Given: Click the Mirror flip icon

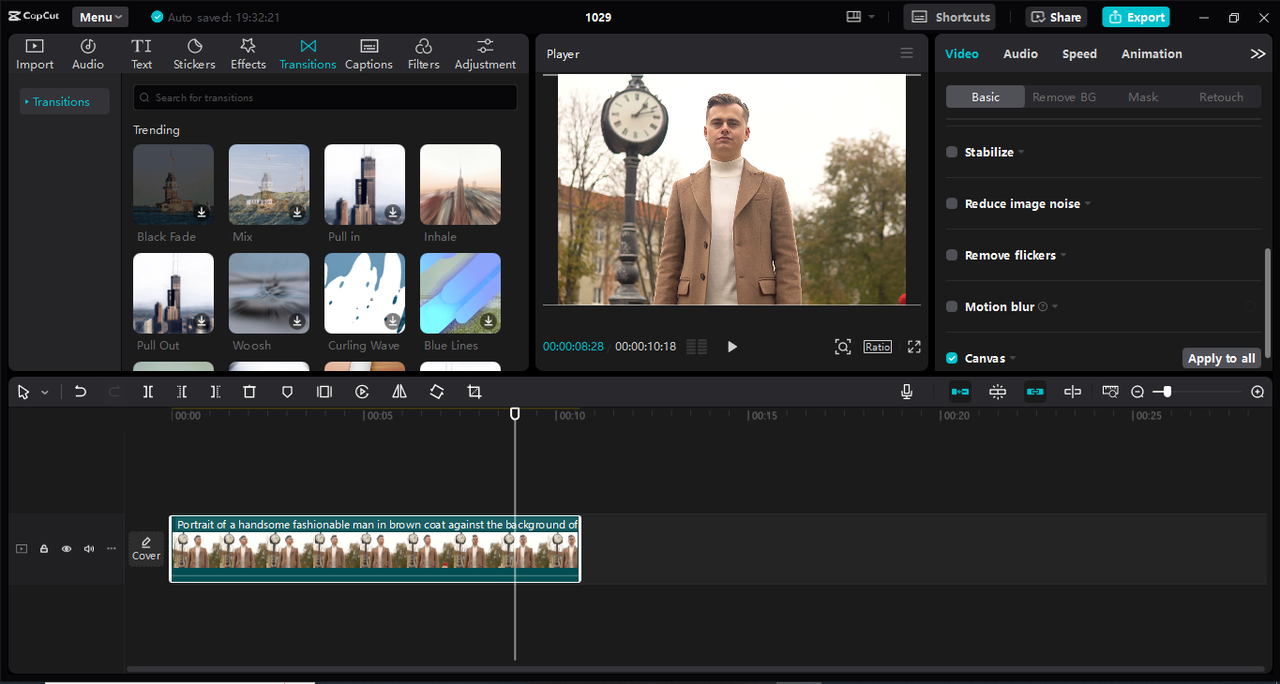Looking at the screenshot, I should pyautogui.click(x=399, y=392).
